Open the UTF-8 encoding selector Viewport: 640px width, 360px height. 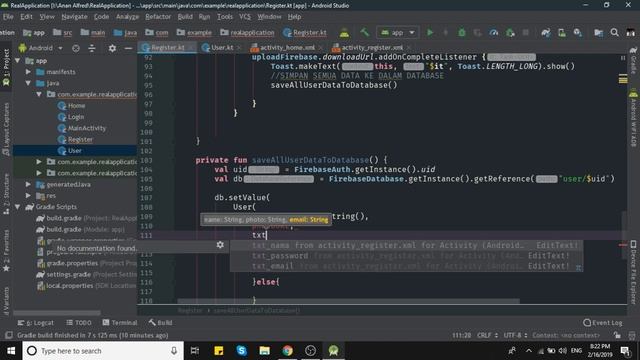515,335
